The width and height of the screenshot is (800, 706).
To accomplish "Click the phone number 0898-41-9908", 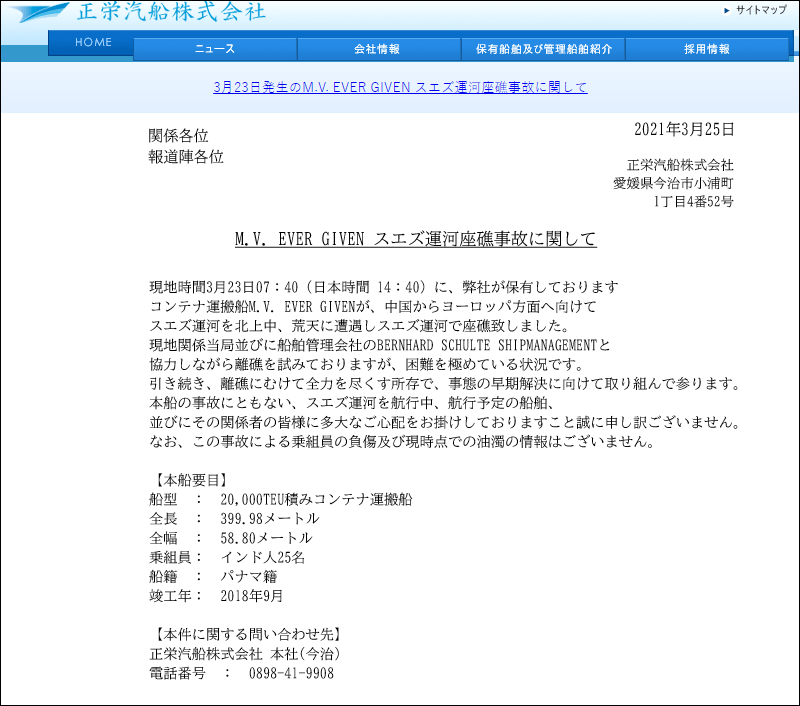I will coord(291,673).
